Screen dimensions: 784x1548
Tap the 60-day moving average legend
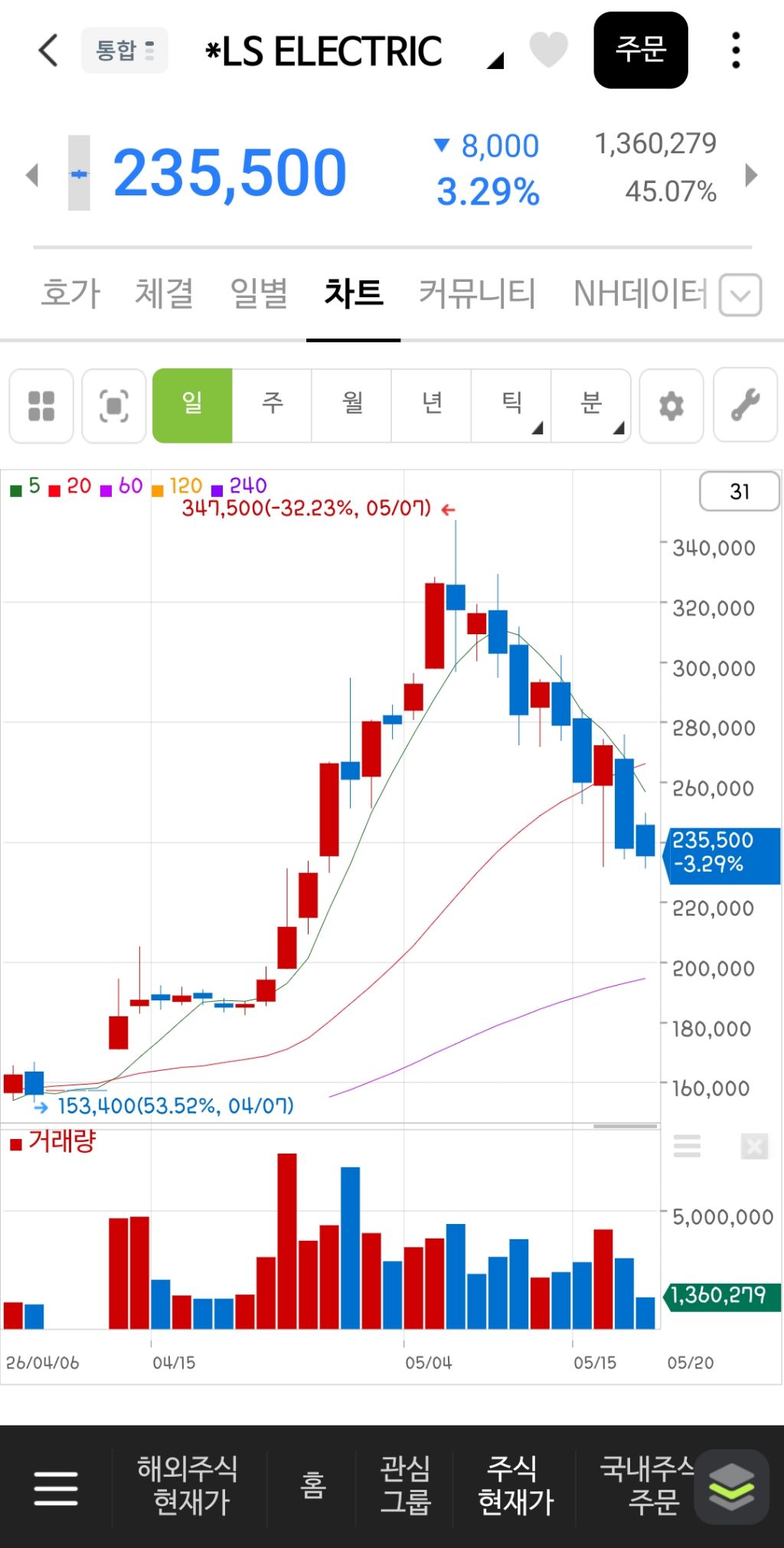[x=122, y=486]
